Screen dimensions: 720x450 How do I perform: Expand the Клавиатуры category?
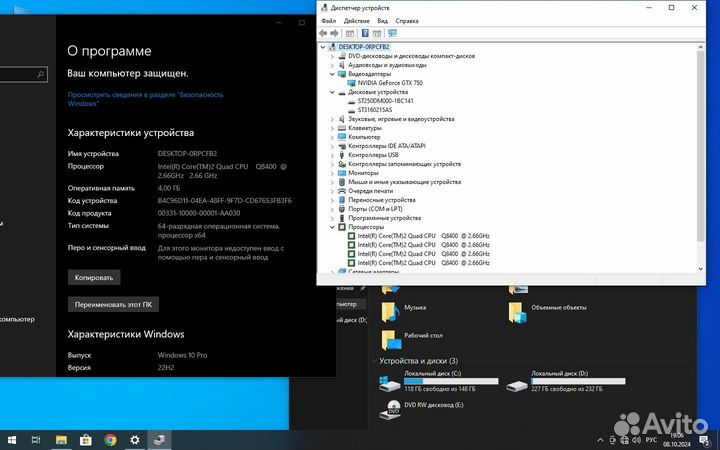[x=333, y=128]
